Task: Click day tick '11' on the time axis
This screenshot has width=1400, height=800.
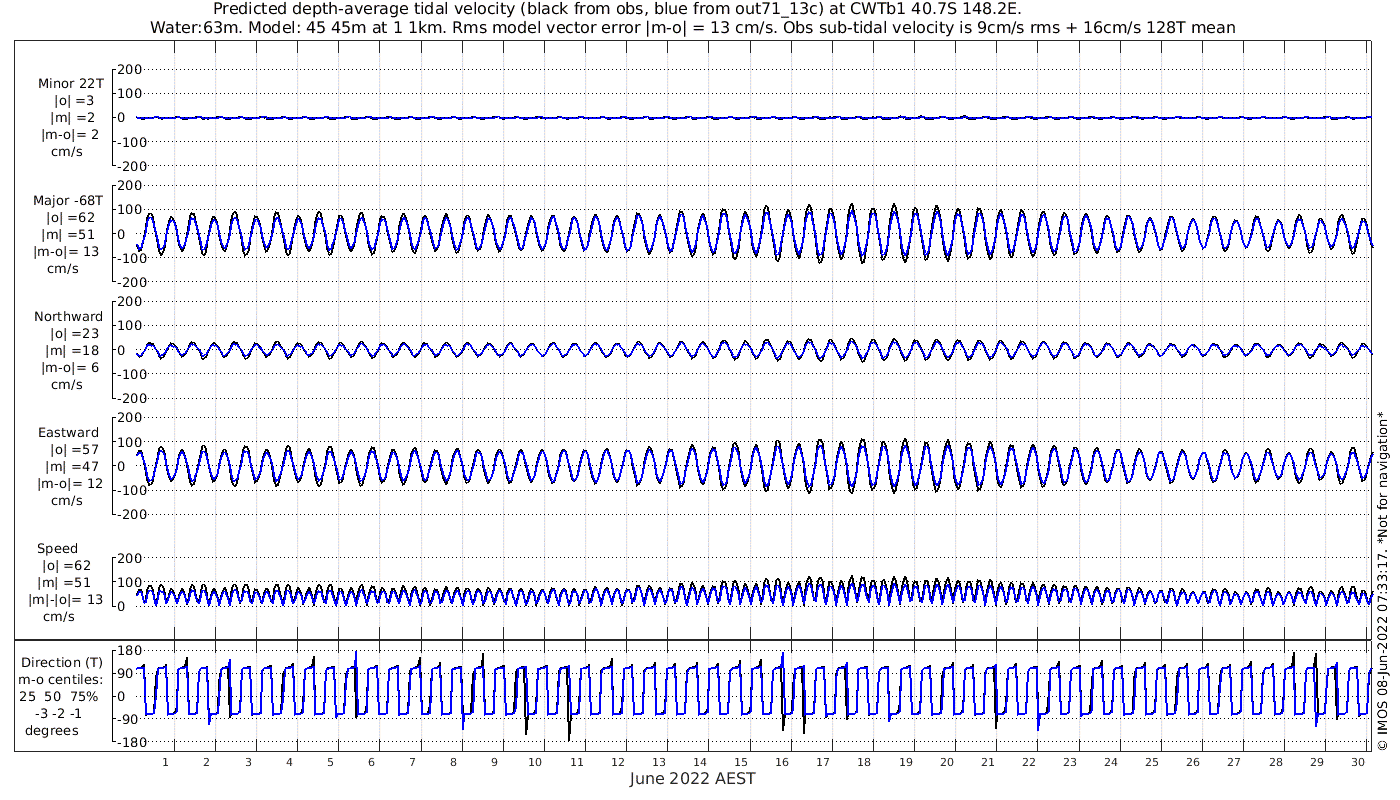Action: (577, 762)
